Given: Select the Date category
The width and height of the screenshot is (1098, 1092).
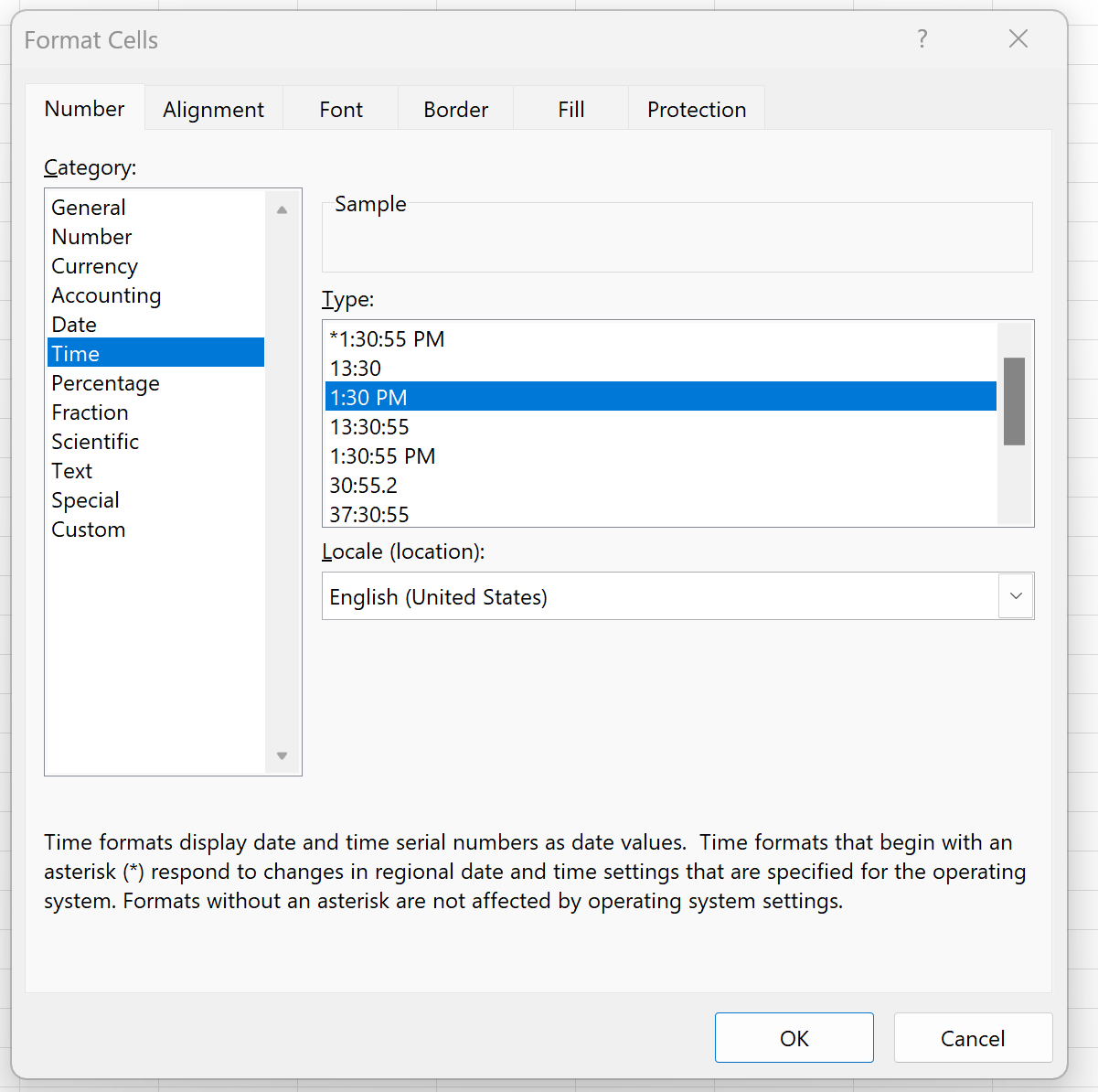Looking at the screenshot, I should [73, 324].
